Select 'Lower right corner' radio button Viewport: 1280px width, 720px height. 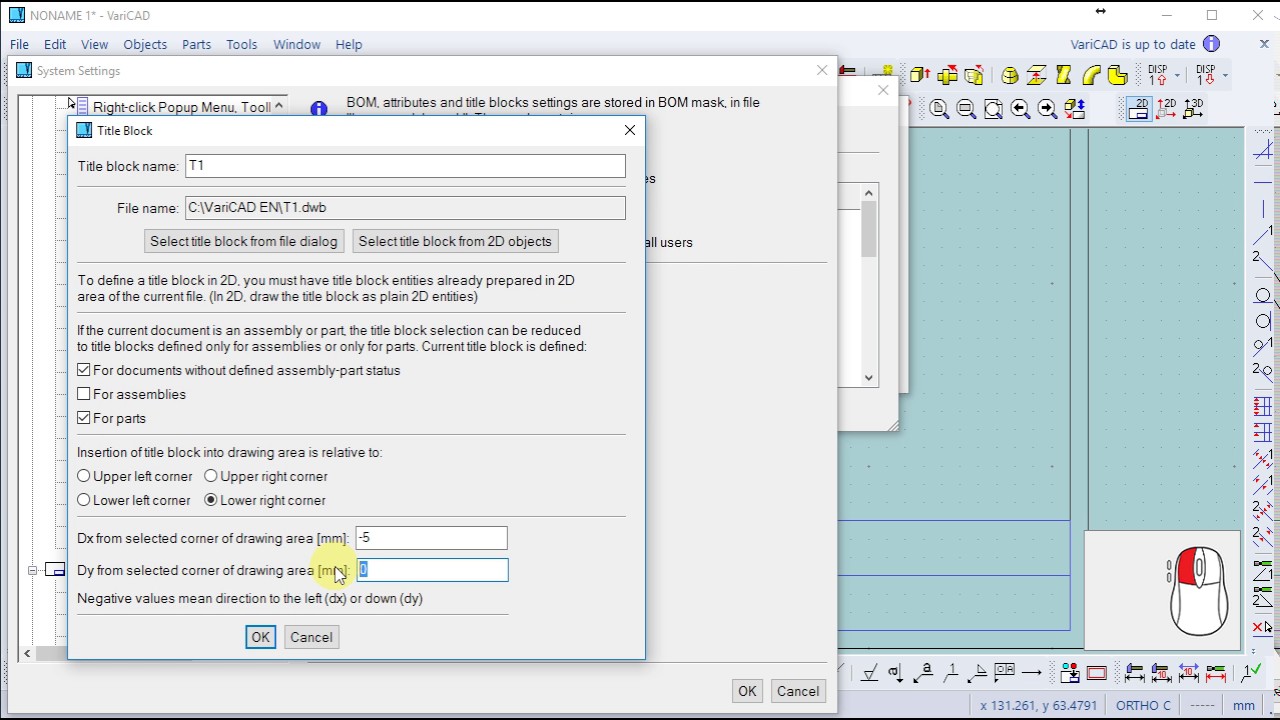click(211, 500)
